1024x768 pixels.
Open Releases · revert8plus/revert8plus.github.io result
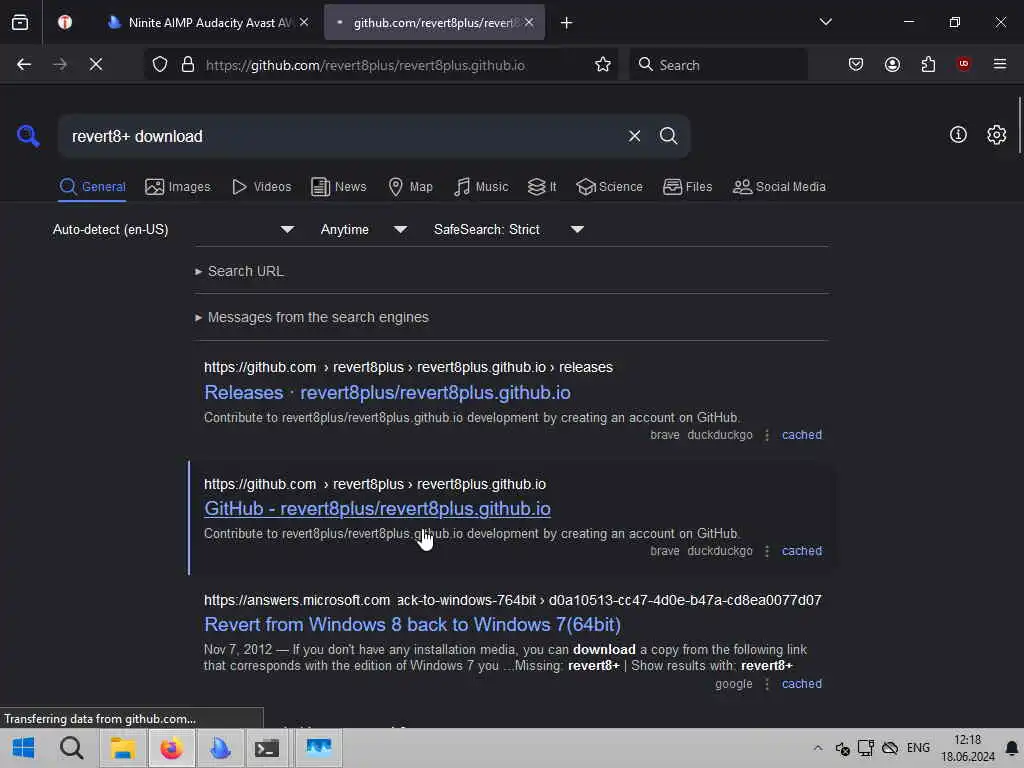click(x=387, y=392)
